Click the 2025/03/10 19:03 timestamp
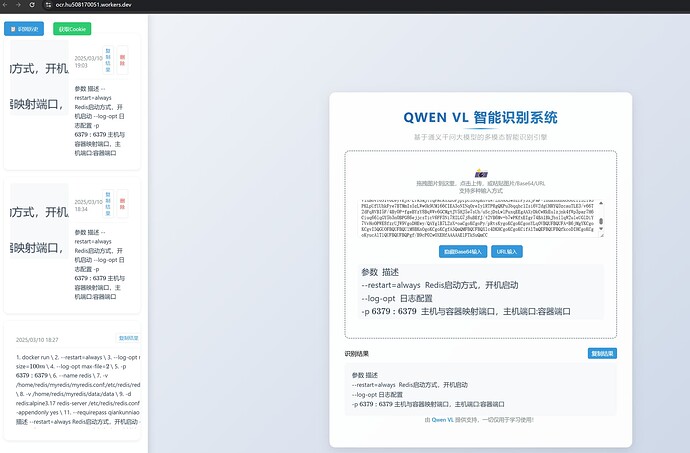 point(88,62)
